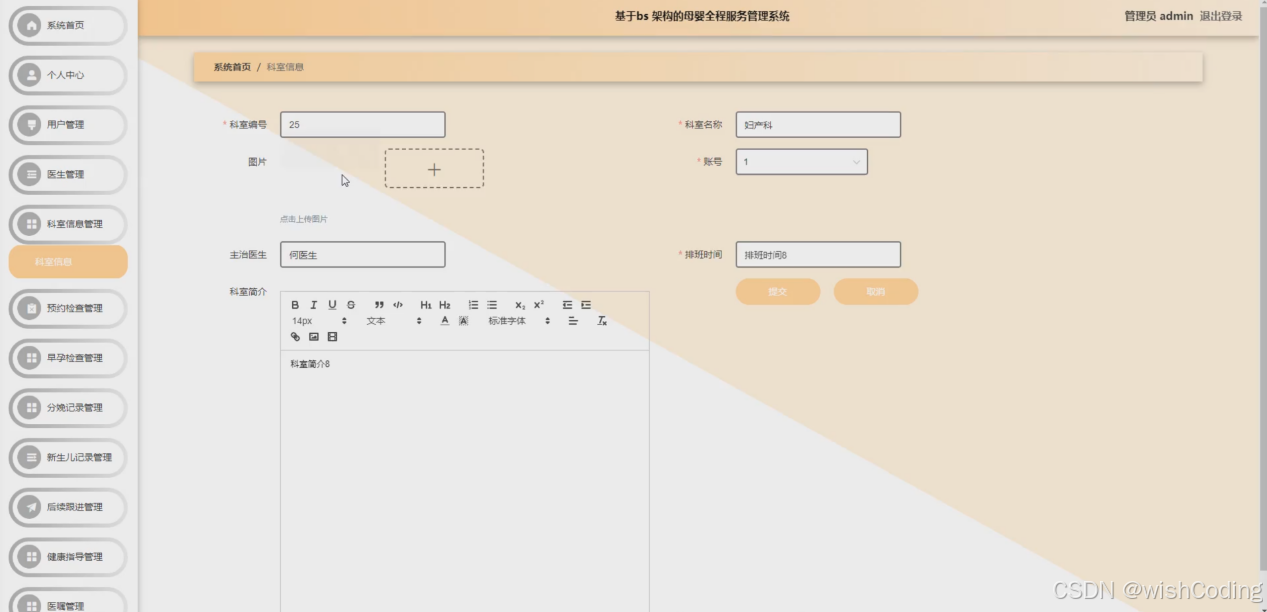Click 退出登录 to log out
The width and height of the screenshot is (1267, 612).
[1221, 16]
